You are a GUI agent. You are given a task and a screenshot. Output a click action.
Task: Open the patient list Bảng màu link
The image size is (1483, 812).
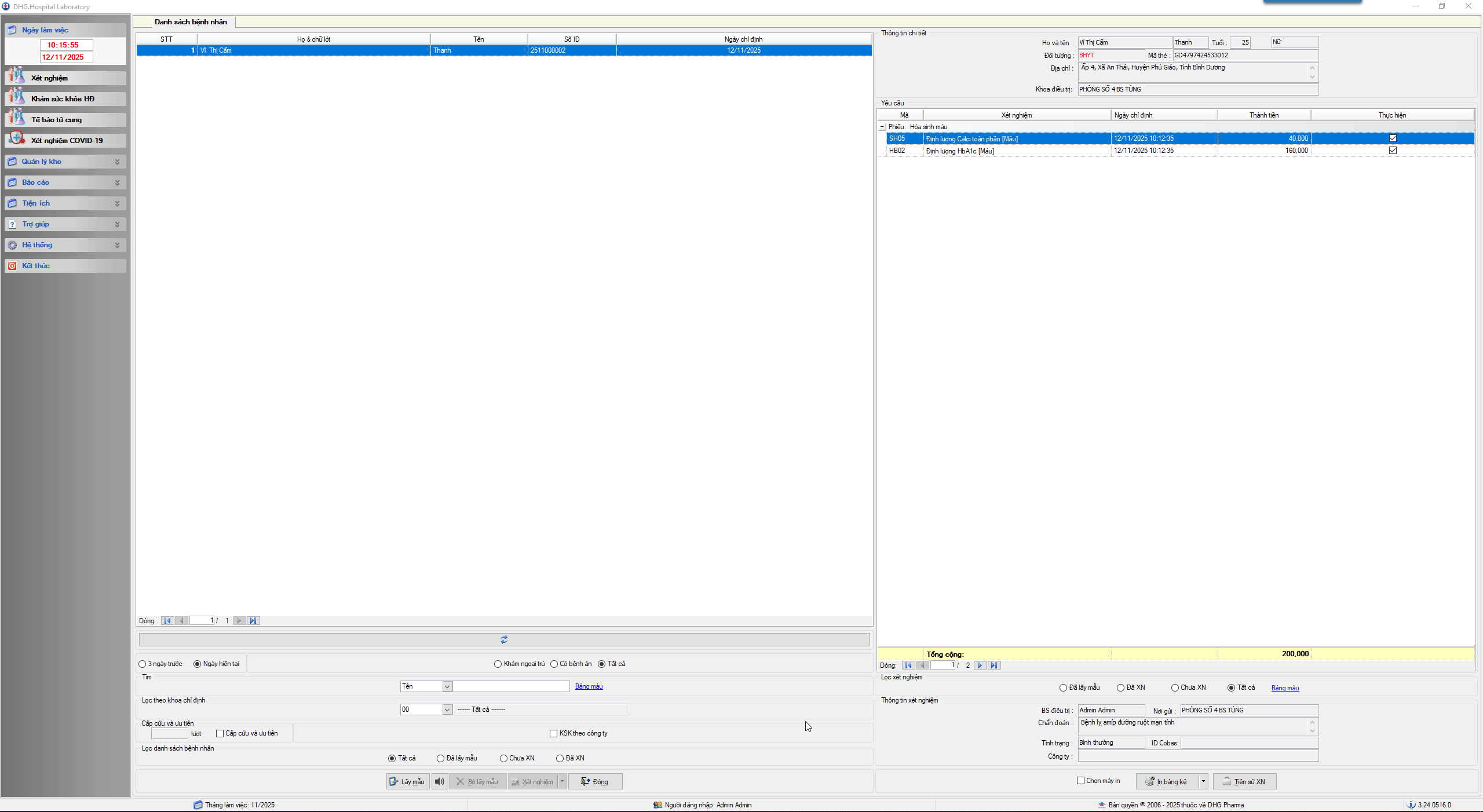(589, 686)
